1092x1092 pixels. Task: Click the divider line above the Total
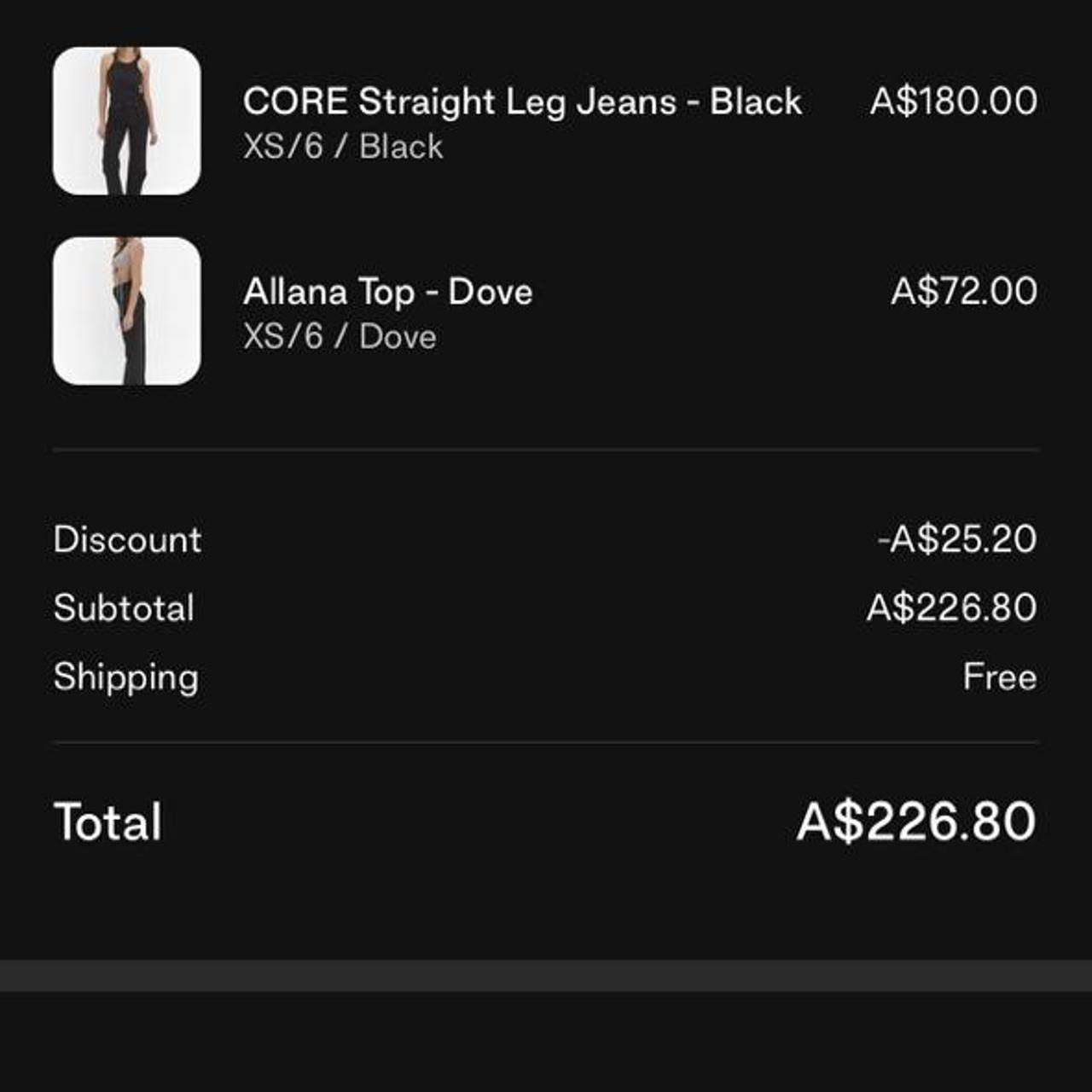click(x=546, y=744)
